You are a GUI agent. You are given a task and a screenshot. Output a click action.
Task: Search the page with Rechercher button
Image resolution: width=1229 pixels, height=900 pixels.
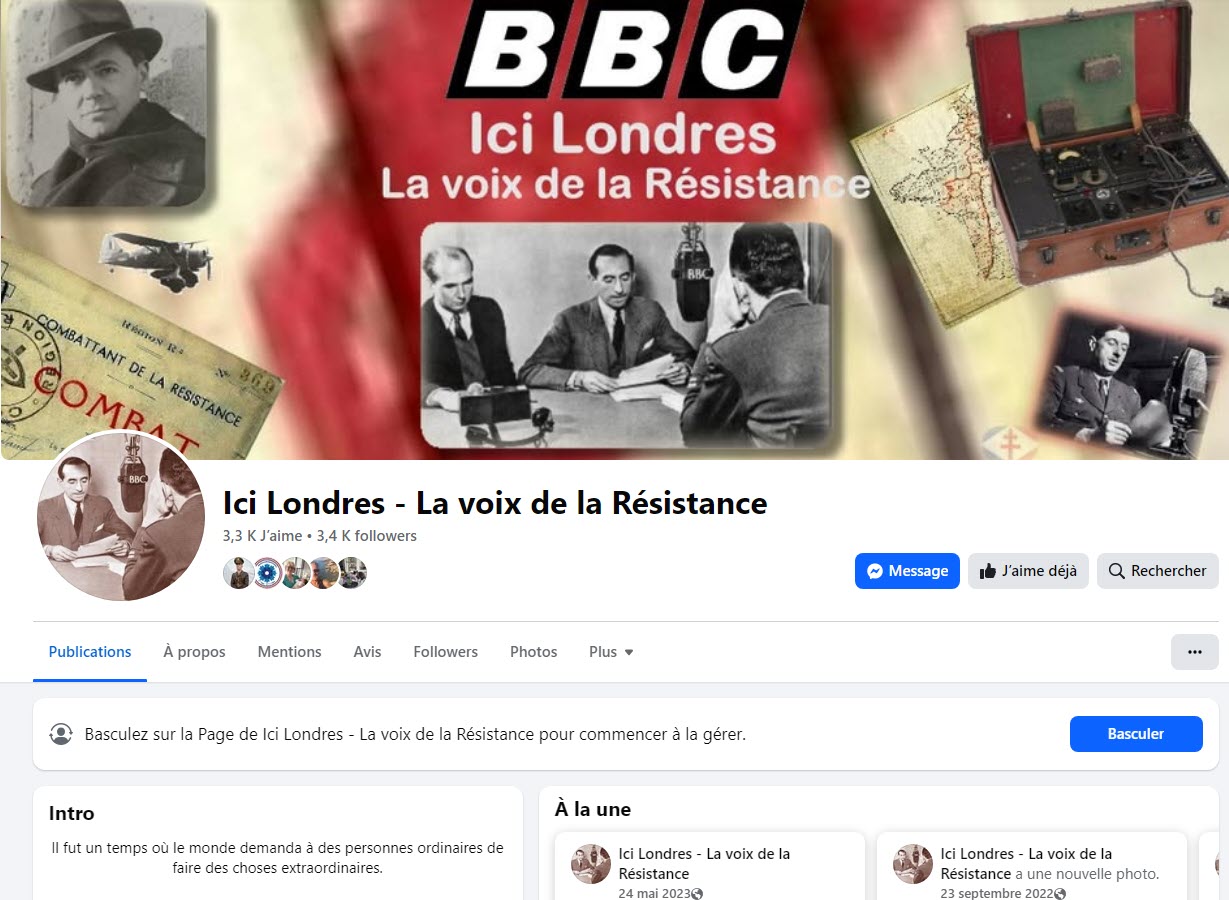(1158, 571)
